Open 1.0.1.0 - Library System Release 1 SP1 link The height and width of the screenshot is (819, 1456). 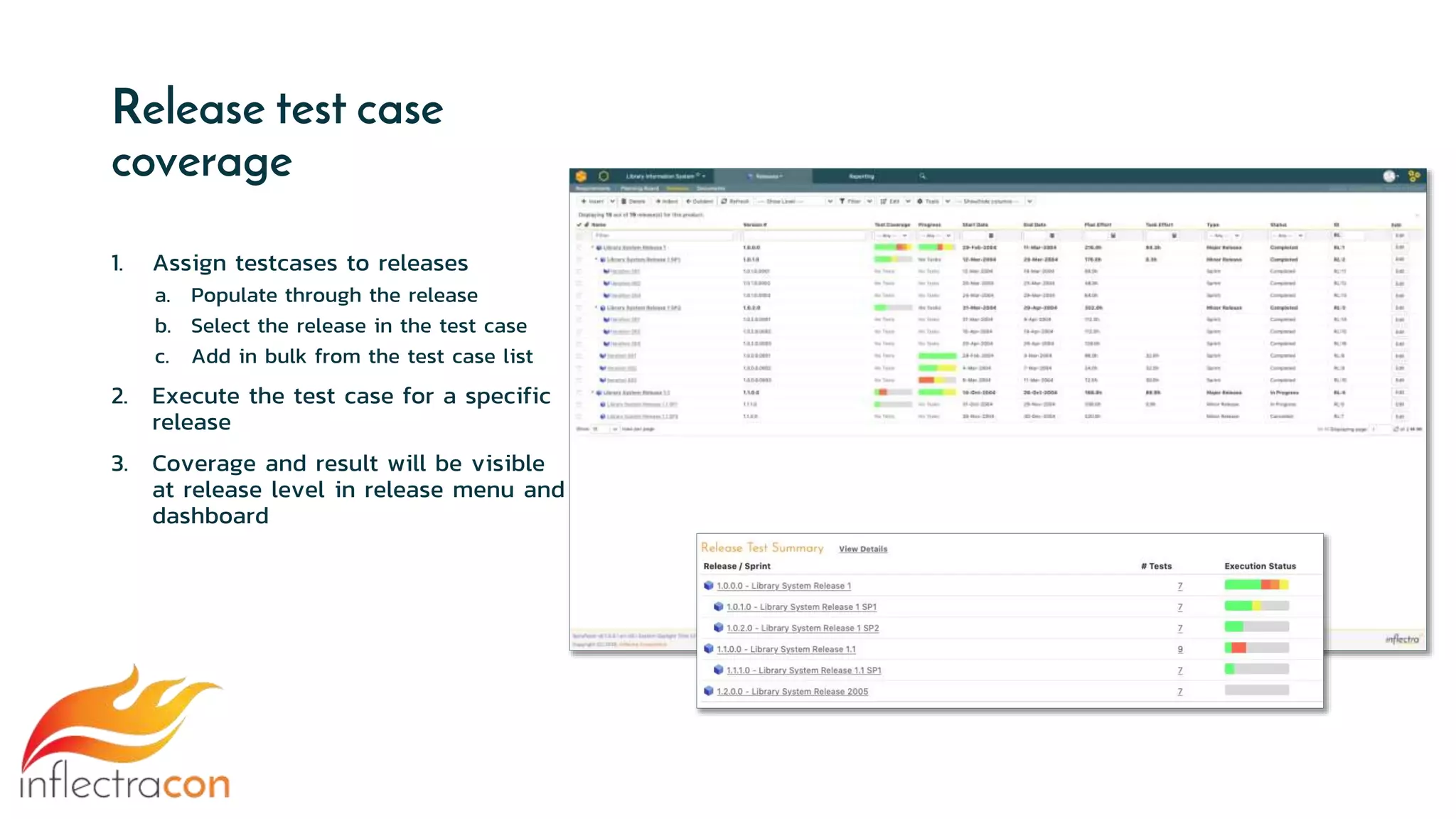(x=801, y=606)
